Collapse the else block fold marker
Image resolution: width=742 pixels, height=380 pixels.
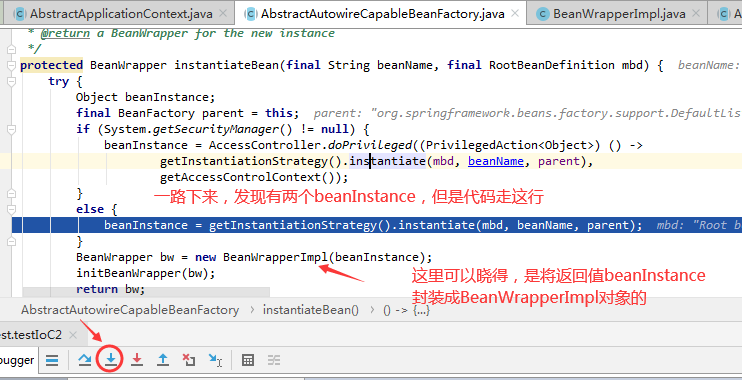pyautogui.click(x=12, y=209)
